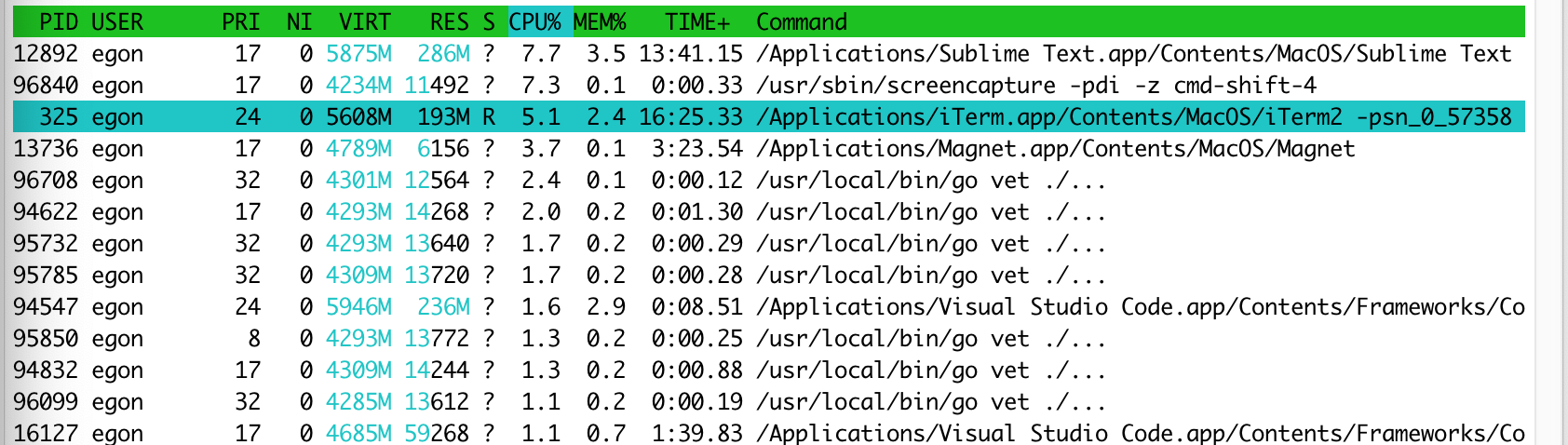Click the go vet command in row 94622
1568x445 pixels.
[x=931, y=212]
